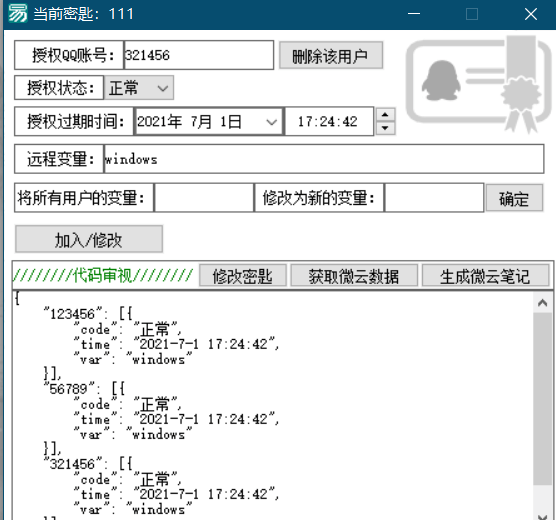556x520 pixels.
Task: Click the 授权QQ账号 label
Action: (x=69, y=55)
